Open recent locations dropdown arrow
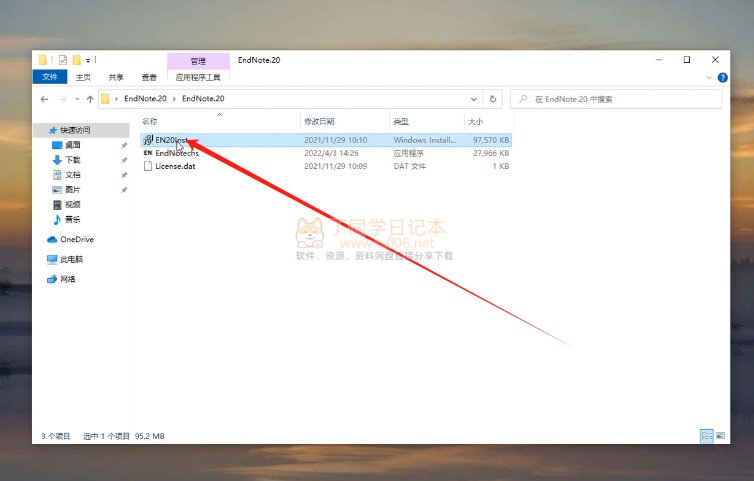 pyautogui.click(x=76, y=99)
